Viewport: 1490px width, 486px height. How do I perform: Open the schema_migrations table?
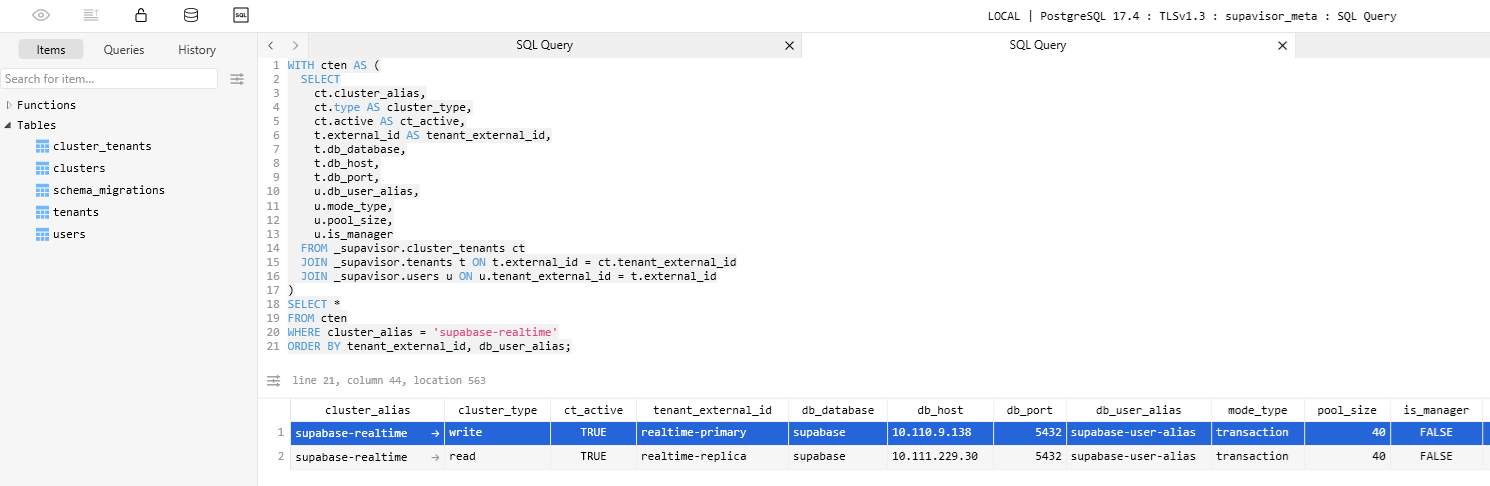coord(108,190)
